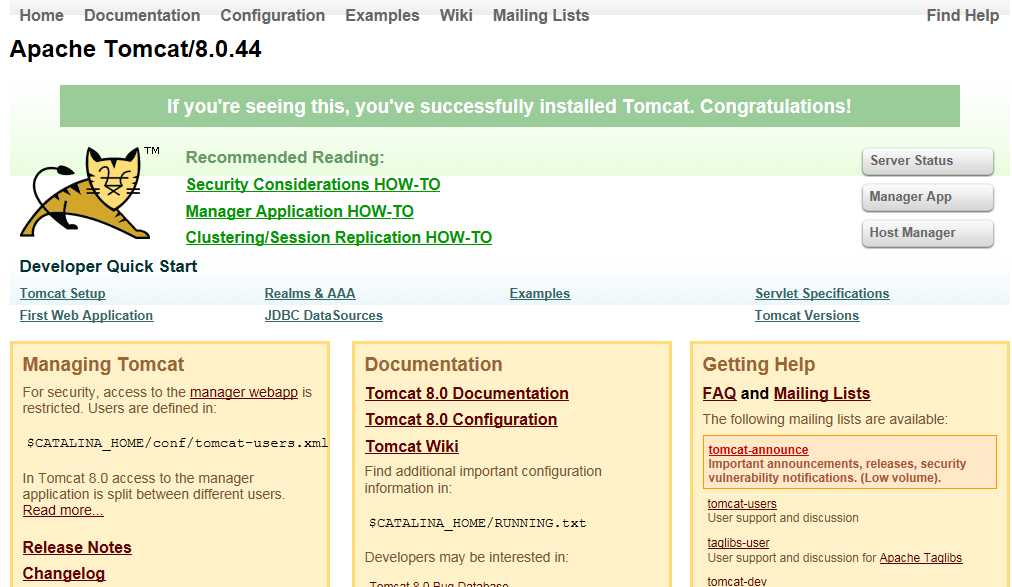
Task: Open First Web Application link
Action: pyautogui.click(x=86, y=315)
